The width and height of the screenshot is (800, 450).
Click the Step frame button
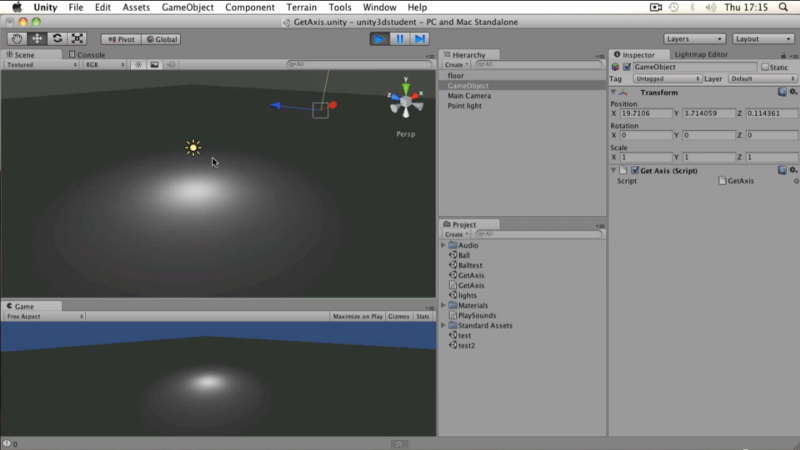coord(419,39)
